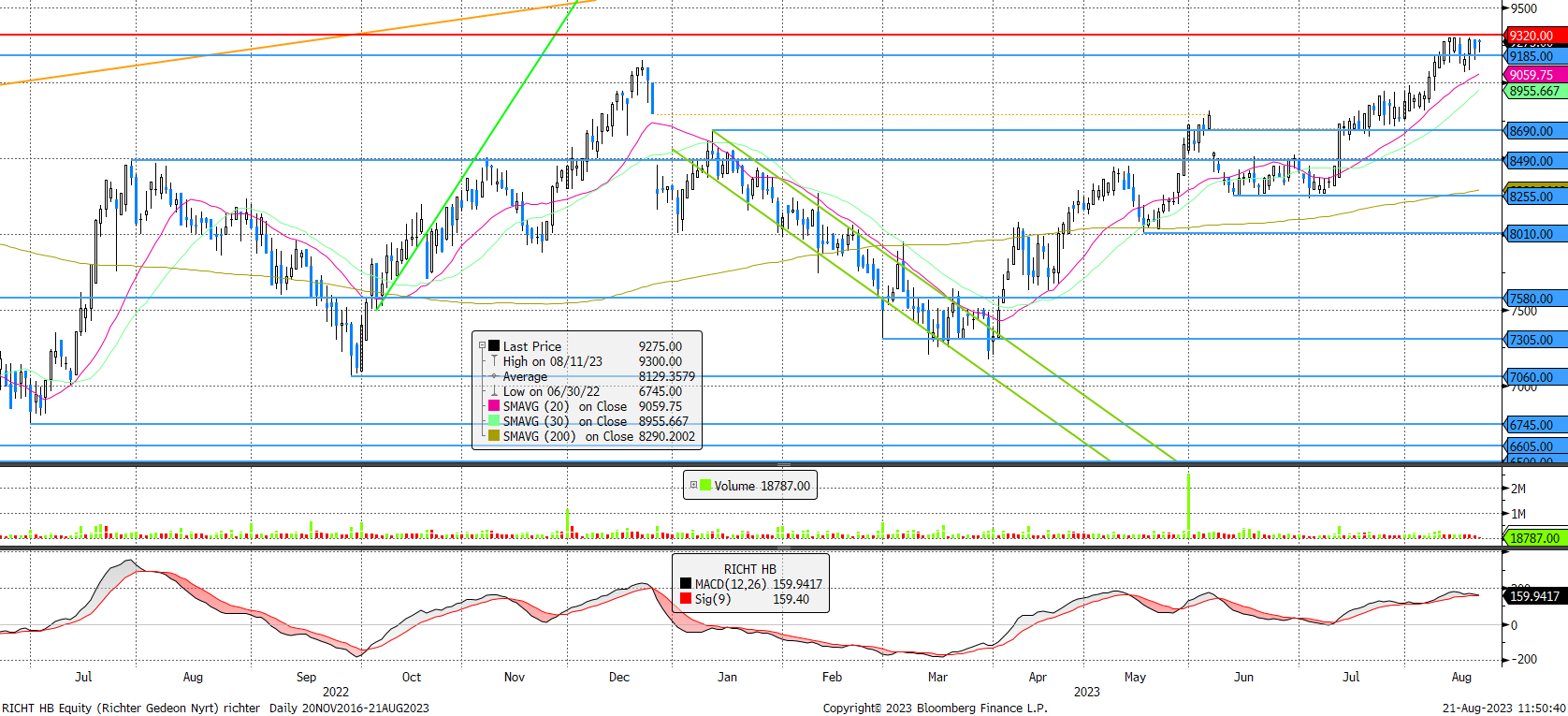1568x716 pixels.
Task: Click the 2023 year label on time axis
Action: tap(1086, 692)
